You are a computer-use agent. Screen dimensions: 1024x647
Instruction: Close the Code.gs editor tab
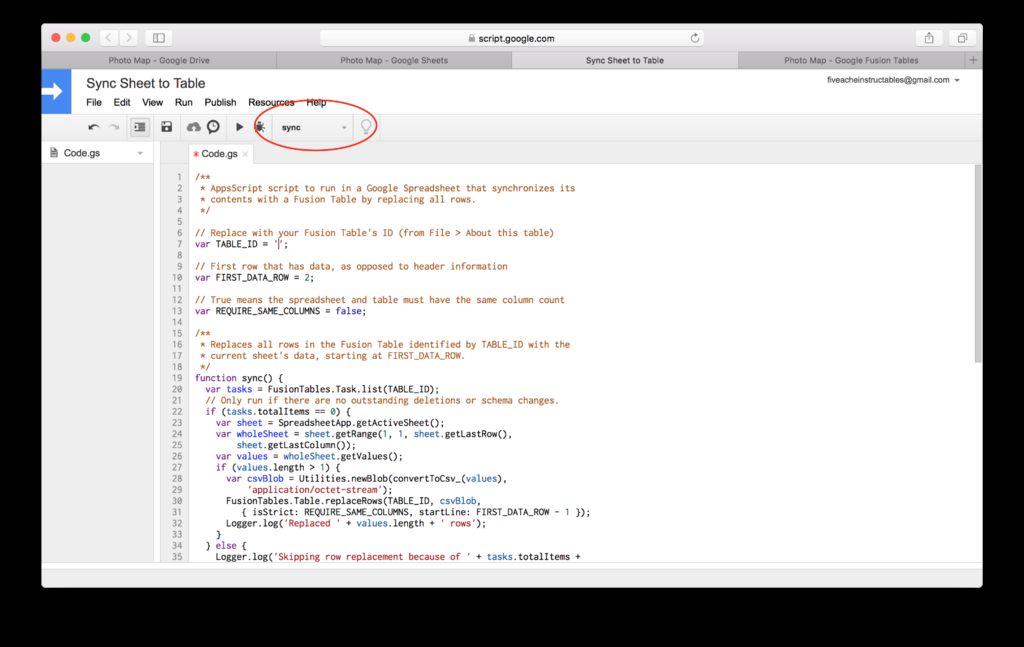pyautogui.click(x=245, y=154)
